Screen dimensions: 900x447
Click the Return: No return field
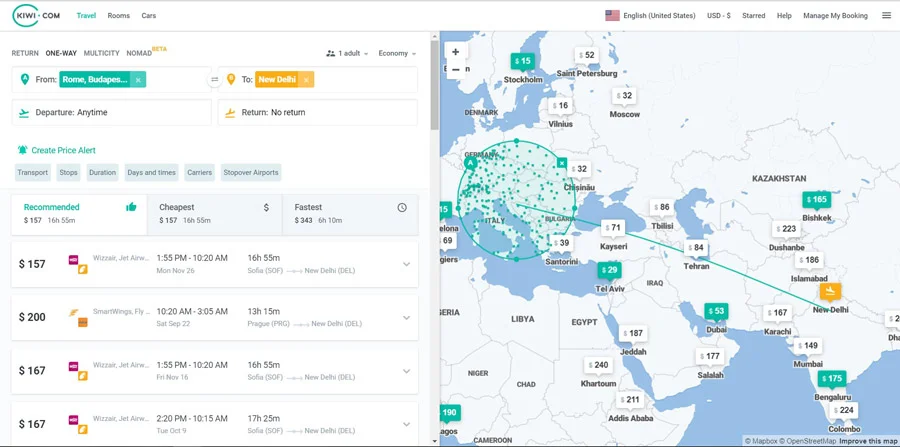[x=317, y=112]
